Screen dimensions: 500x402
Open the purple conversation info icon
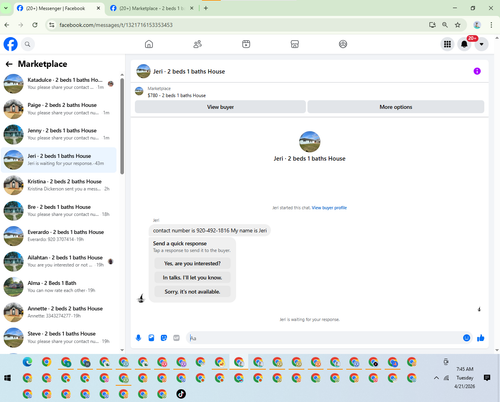click(477, 71)
